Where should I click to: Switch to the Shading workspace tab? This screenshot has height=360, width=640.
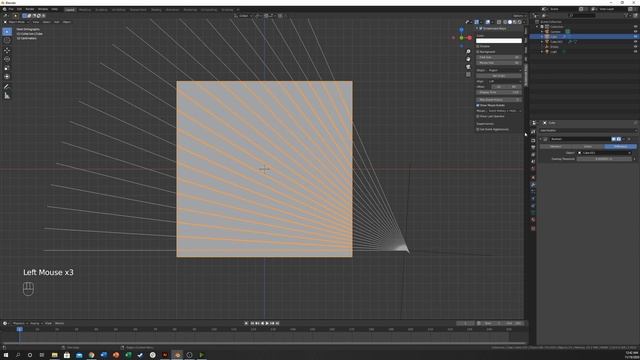156,9
